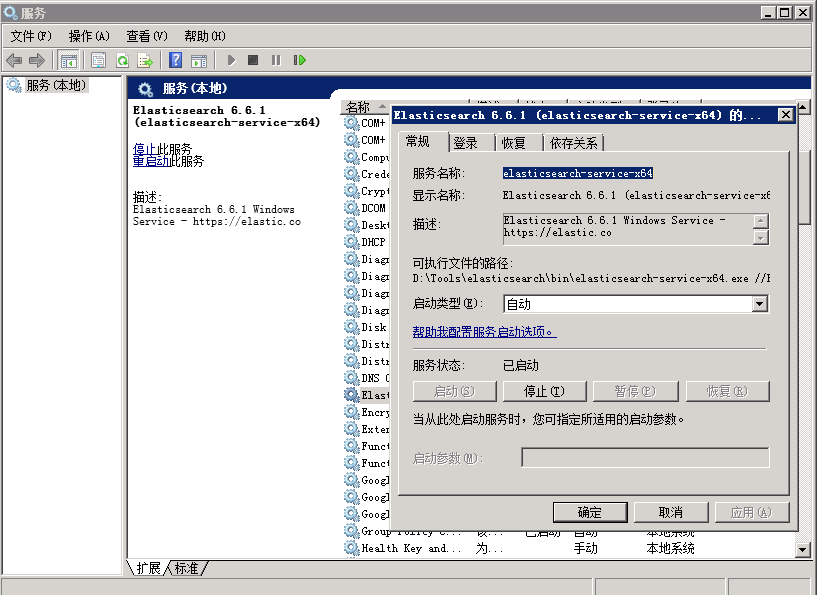Click the services list scroll-down arrow
This screenshot has height=595, width=817.
pos(802,549)
